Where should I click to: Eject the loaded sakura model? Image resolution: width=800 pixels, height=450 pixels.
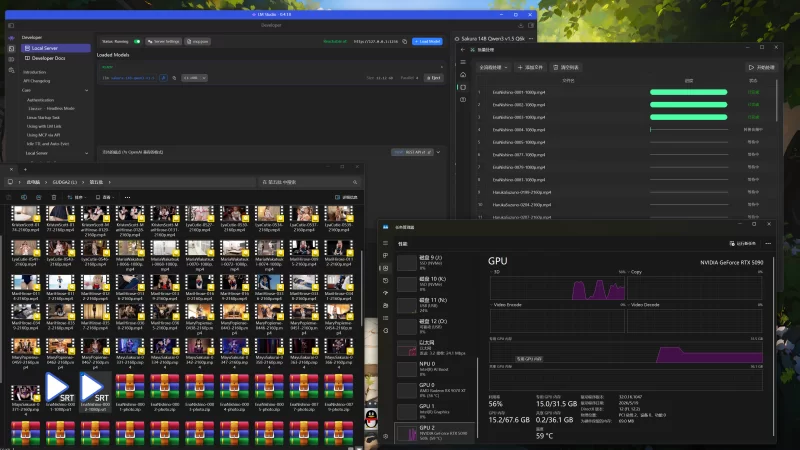tap(434, 78)
